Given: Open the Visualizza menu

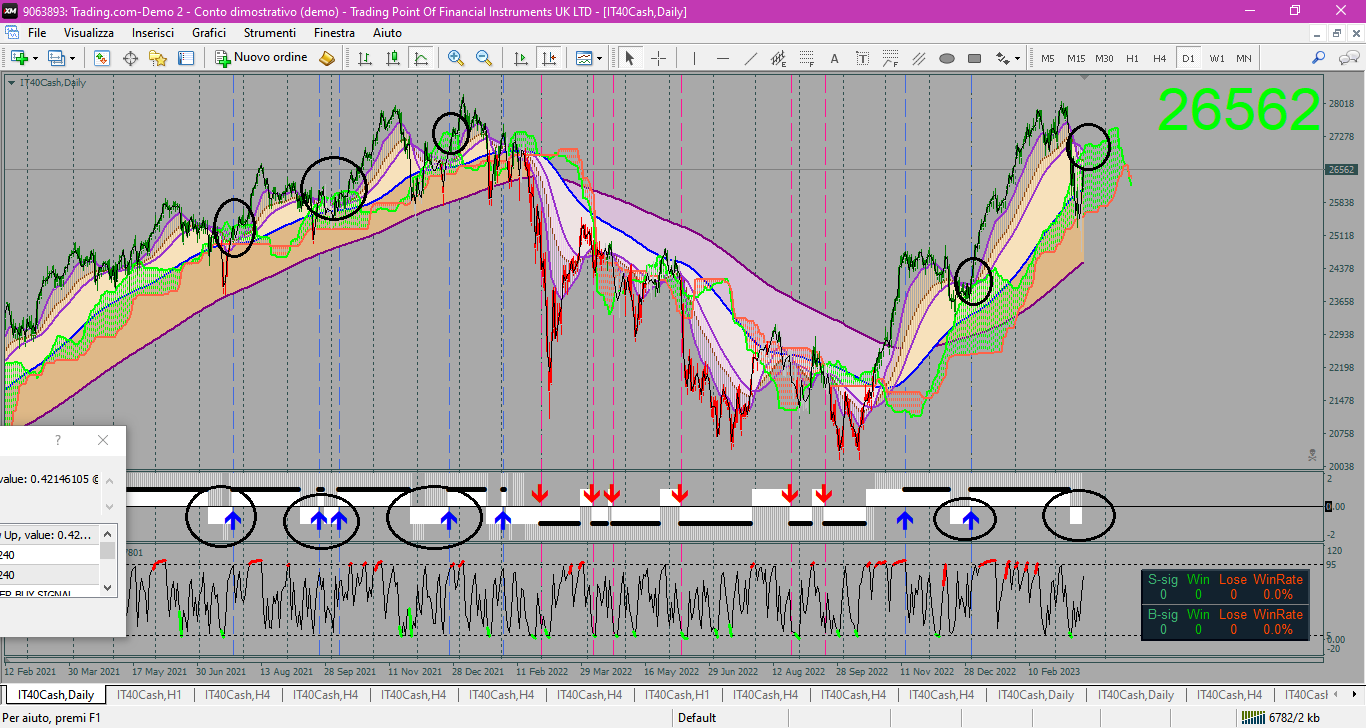Looking at the screenshot, I should coord(89,33).
